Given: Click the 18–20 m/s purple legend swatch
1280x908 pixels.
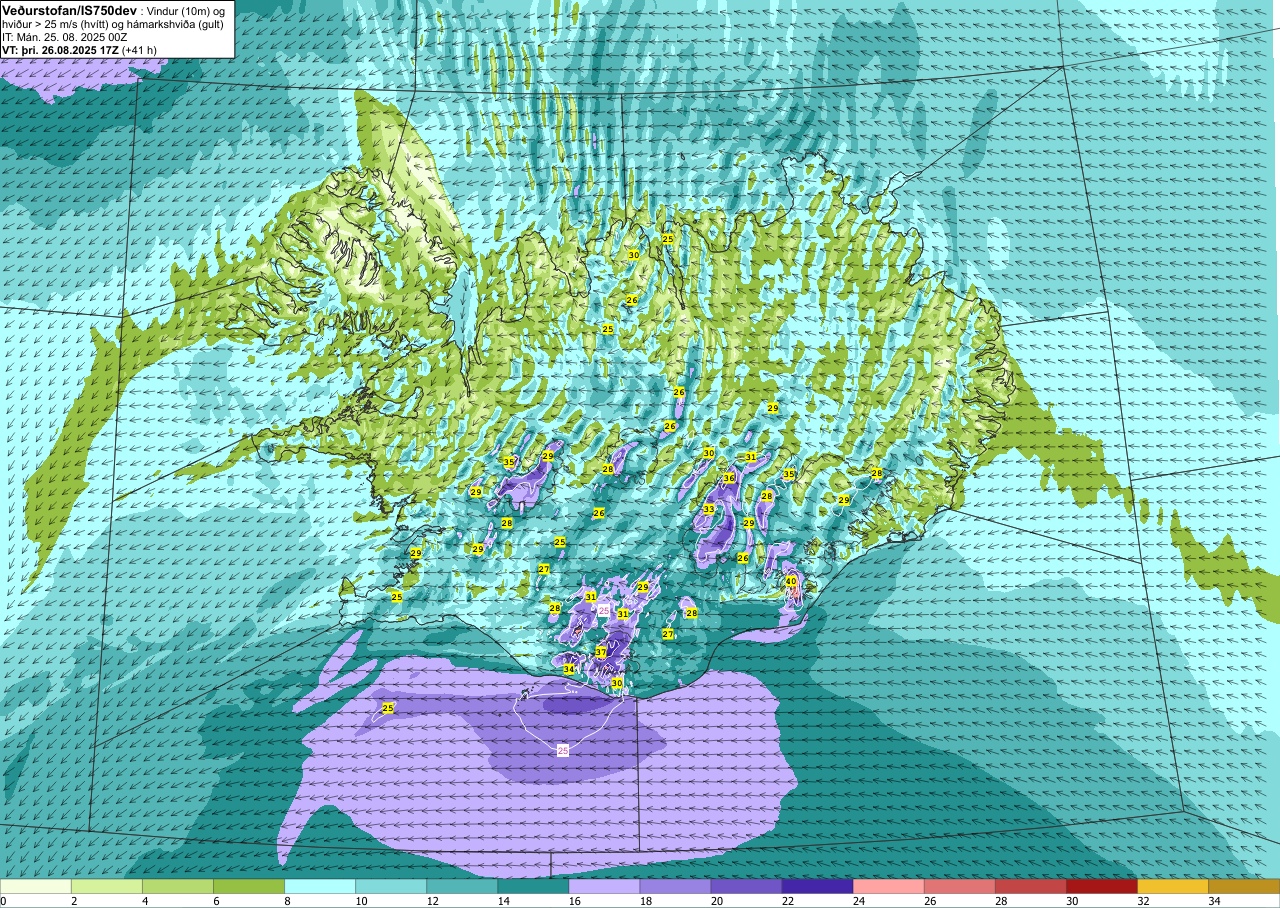Looking at the screenshot, I should click(675, 886).
